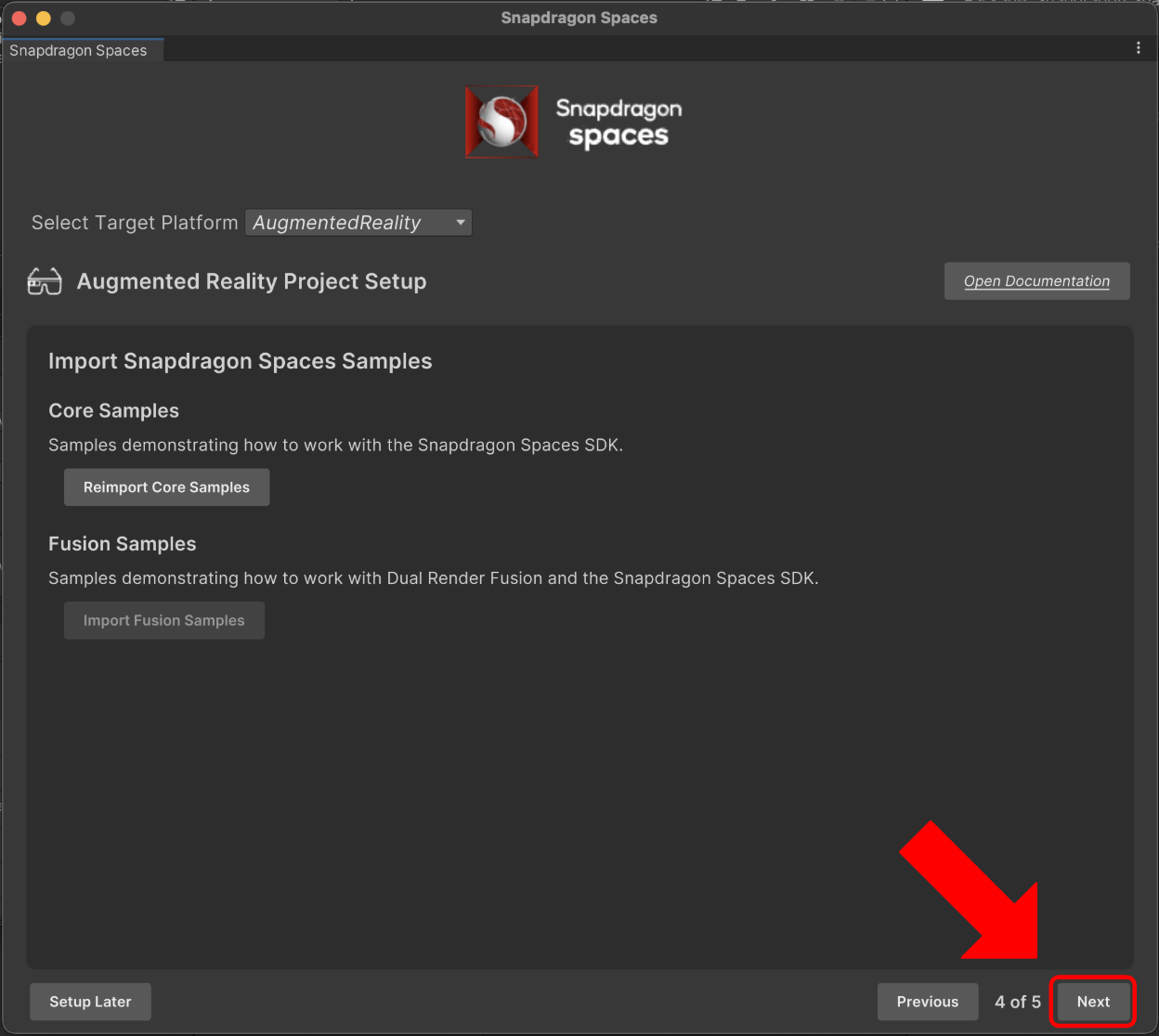Click the Snapdragon Spaces logo icon
This screenshot has height=1036, width=1159.
[x=502, y=122]
